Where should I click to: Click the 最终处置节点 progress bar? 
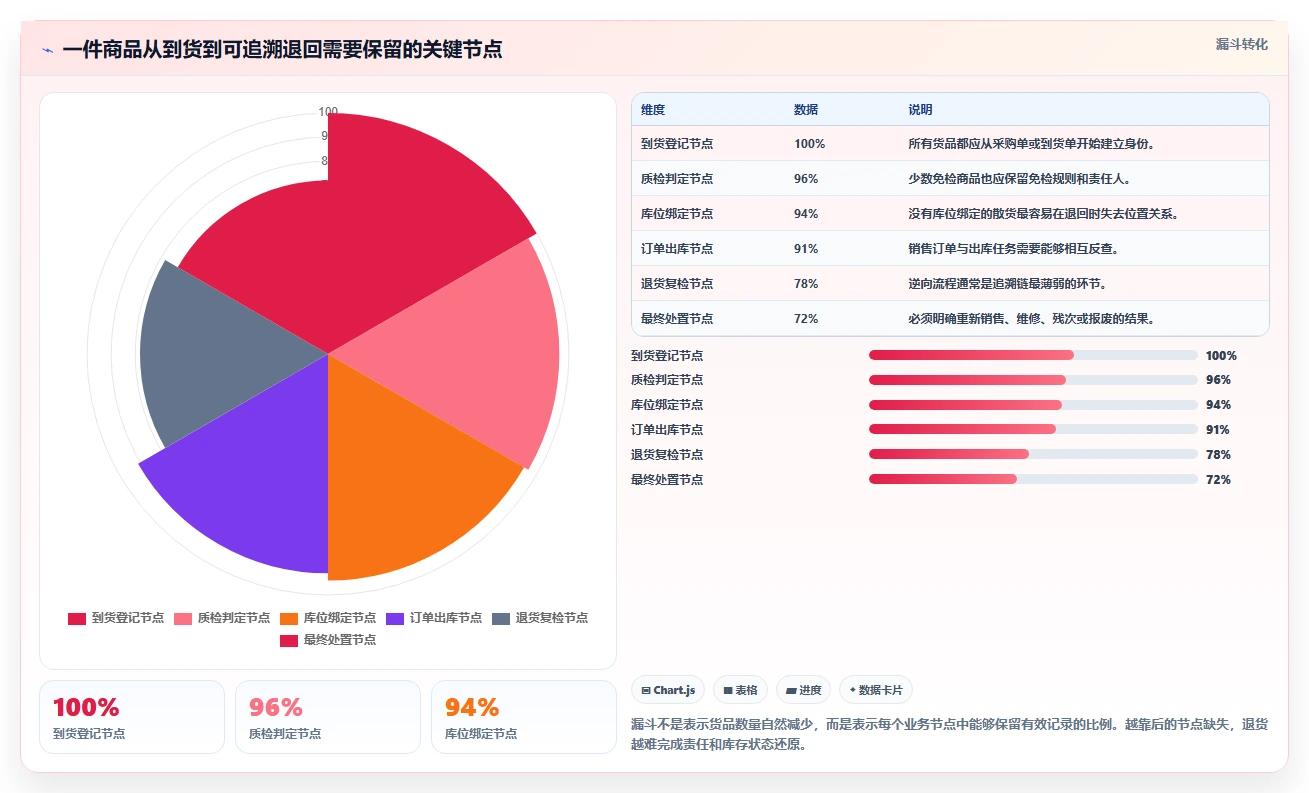pyautogui.click(x=1033, y=479)
